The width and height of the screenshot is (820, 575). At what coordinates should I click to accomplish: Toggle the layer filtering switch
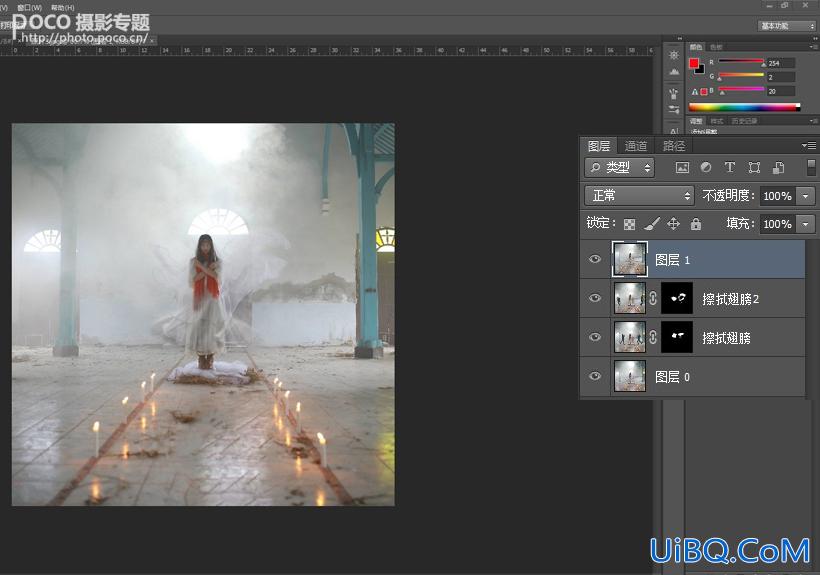(811, 167)
